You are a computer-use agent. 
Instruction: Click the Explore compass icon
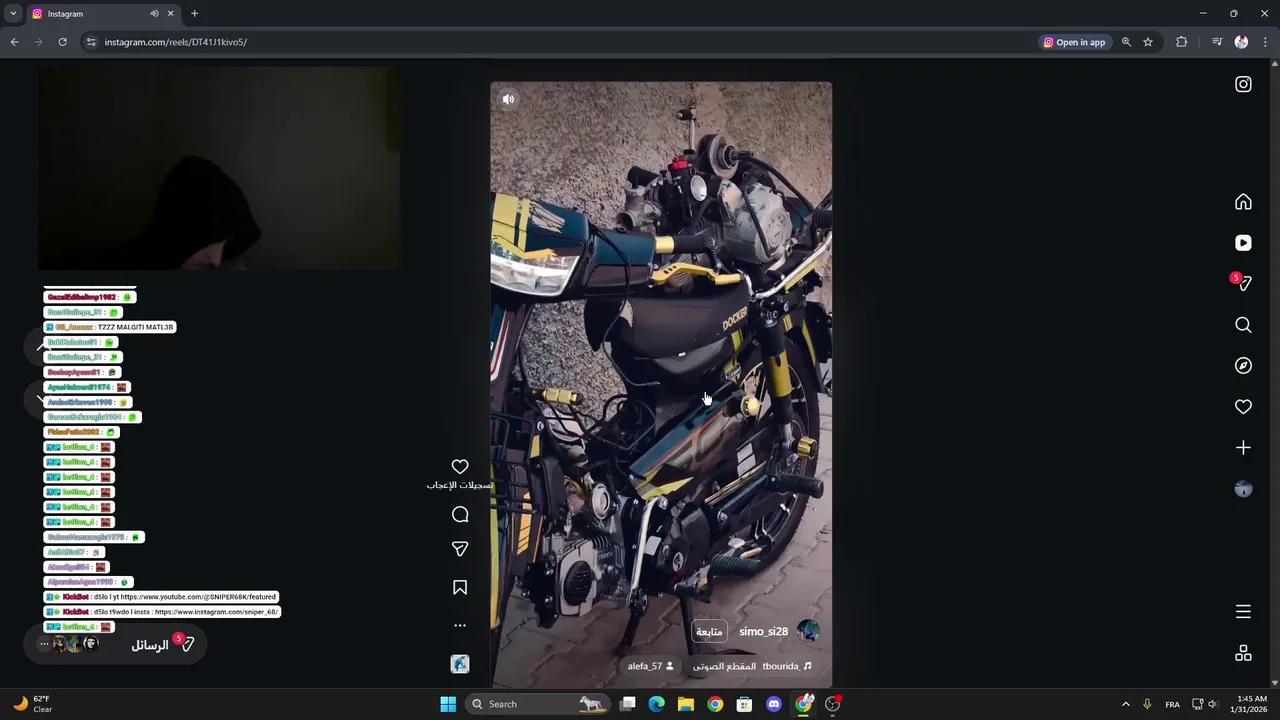(x=1243, y=365)
